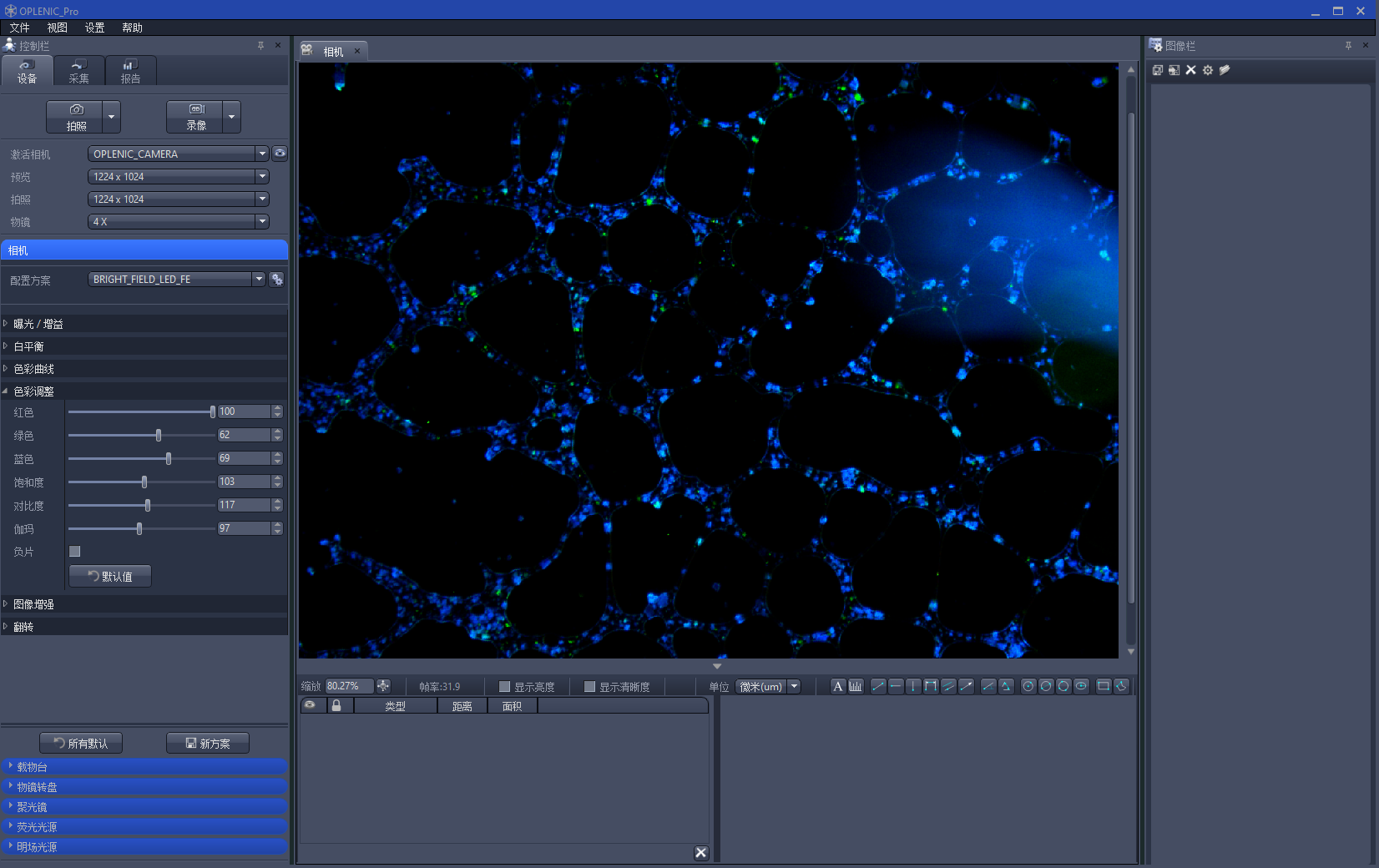
Task: Toggle the 负片 negative checkbox
Action: click(x=75, y=552)
